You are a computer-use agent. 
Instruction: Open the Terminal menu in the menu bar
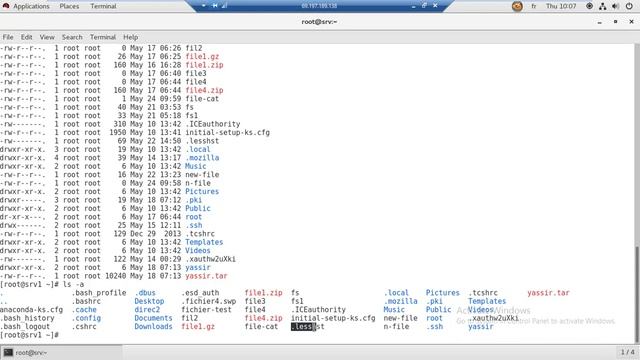pyautogui.click(x=103, y=37)
